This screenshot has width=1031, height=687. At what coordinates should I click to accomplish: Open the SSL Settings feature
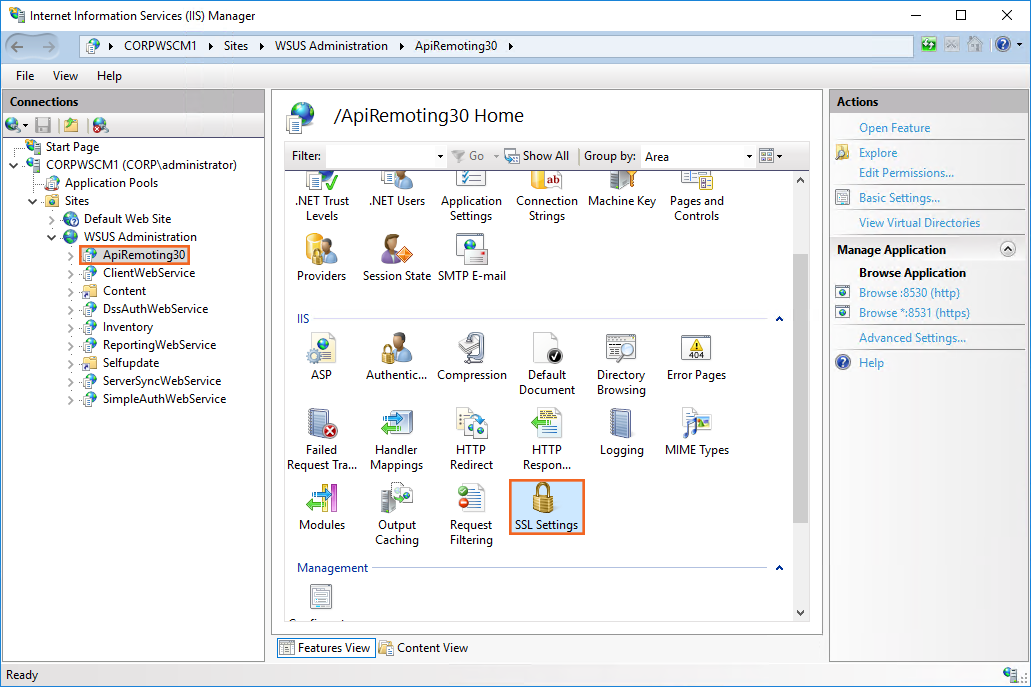[546, 507]
